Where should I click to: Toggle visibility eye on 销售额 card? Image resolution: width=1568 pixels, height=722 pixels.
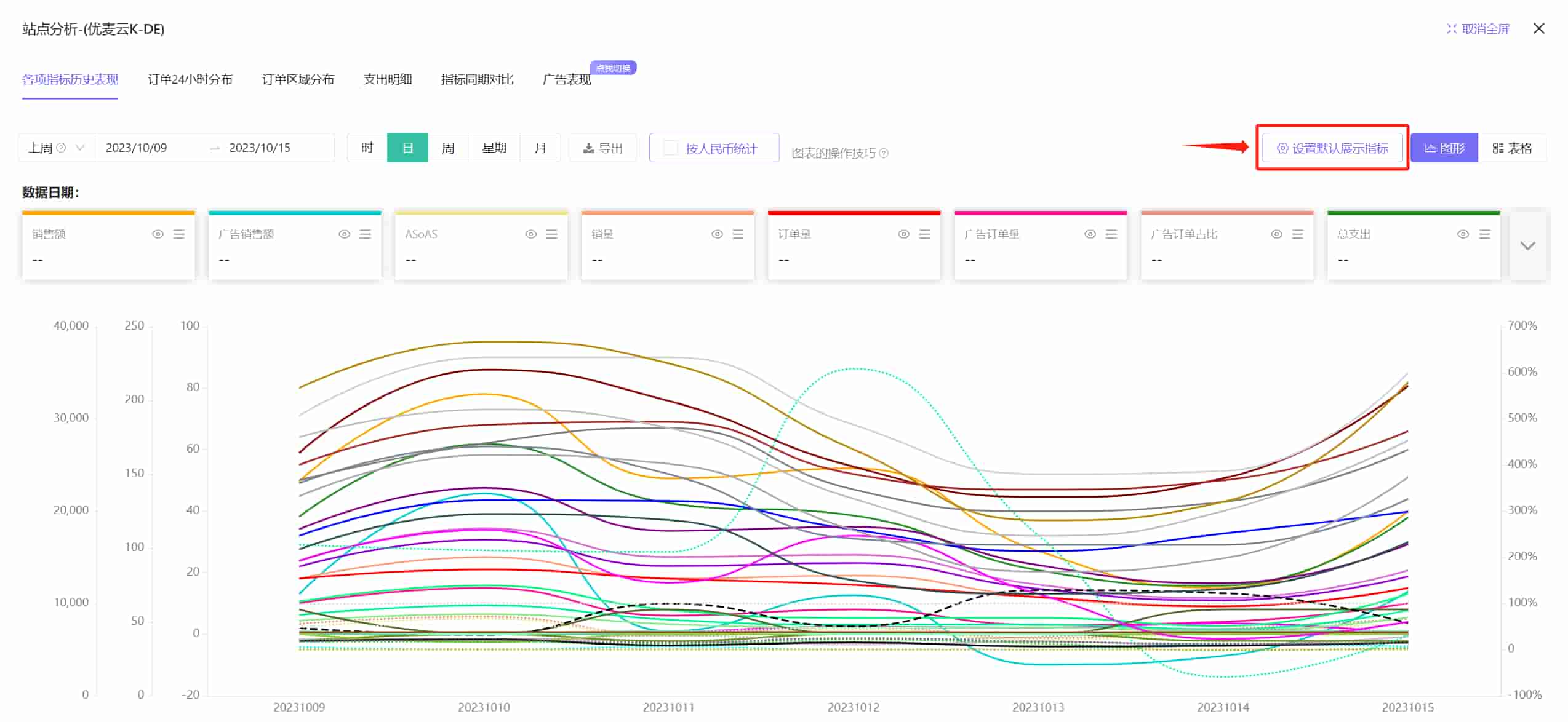(x=158, y=234)
